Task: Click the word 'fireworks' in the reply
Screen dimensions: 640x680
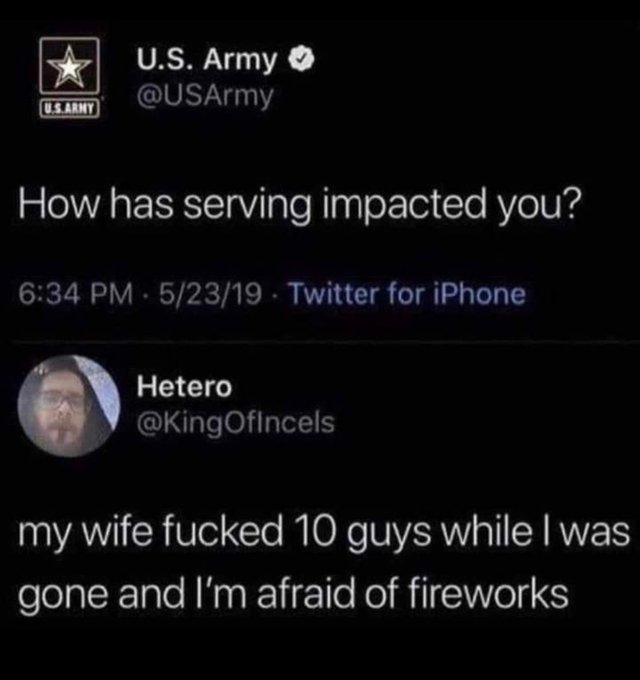Action: pyautogui.click(x=489, y=594)
